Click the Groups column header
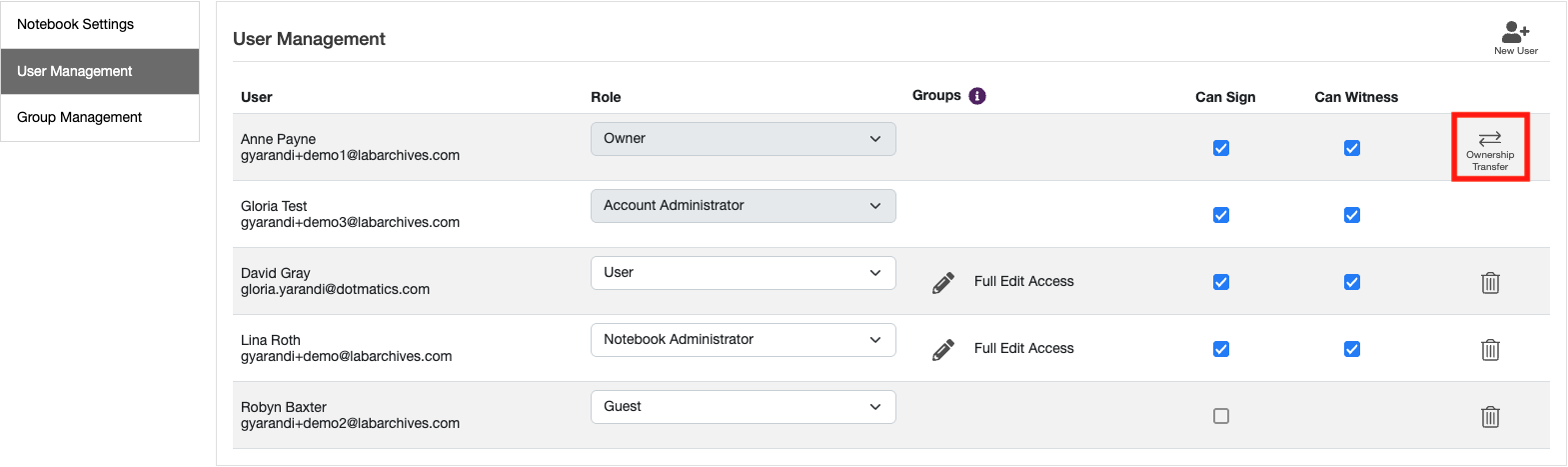This screenshot has width=1568, height=467. [936, 96]
